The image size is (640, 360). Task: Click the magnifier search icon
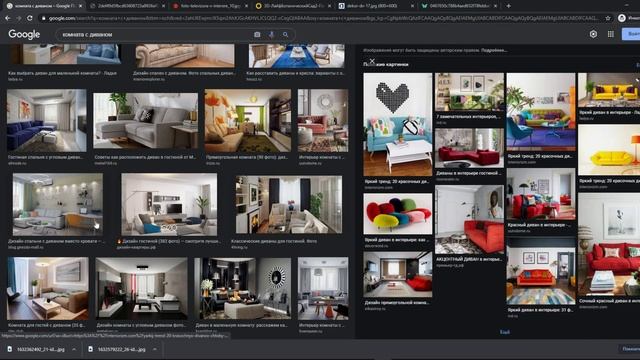(285, 35)
